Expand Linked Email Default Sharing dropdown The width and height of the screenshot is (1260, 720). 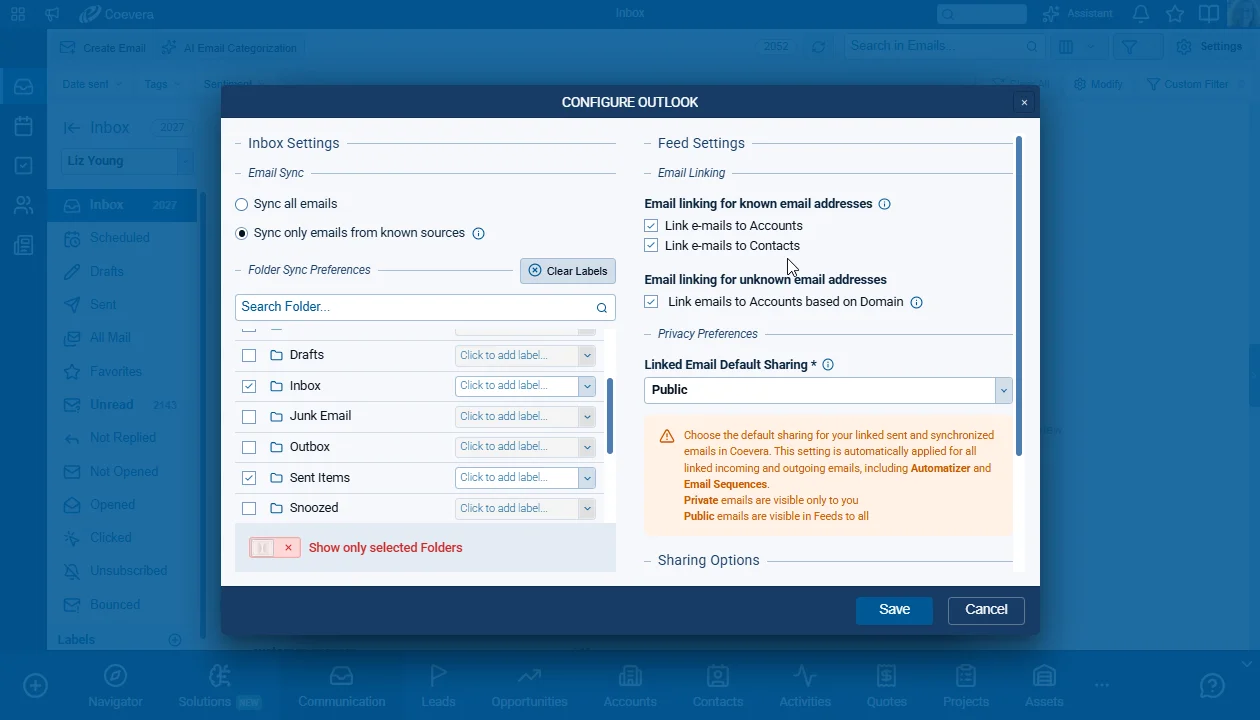1003,390
